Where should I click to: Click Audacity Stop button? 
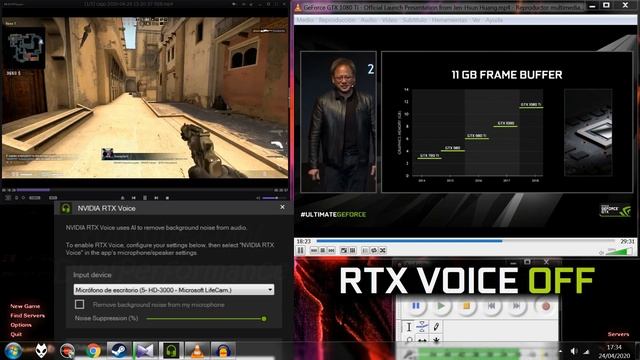click(467, 306)
